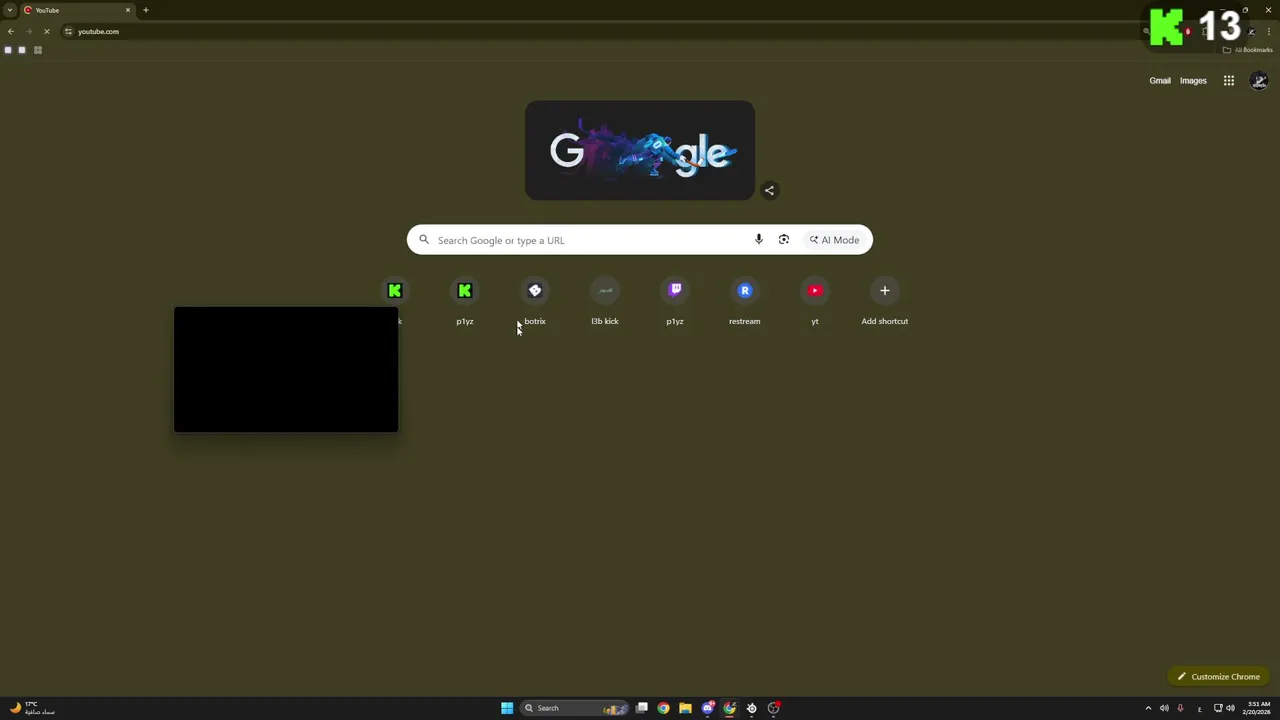1280x720 pixels.
Task: Open the yt YouTube shortcut
Action: (x=815, y=301)
